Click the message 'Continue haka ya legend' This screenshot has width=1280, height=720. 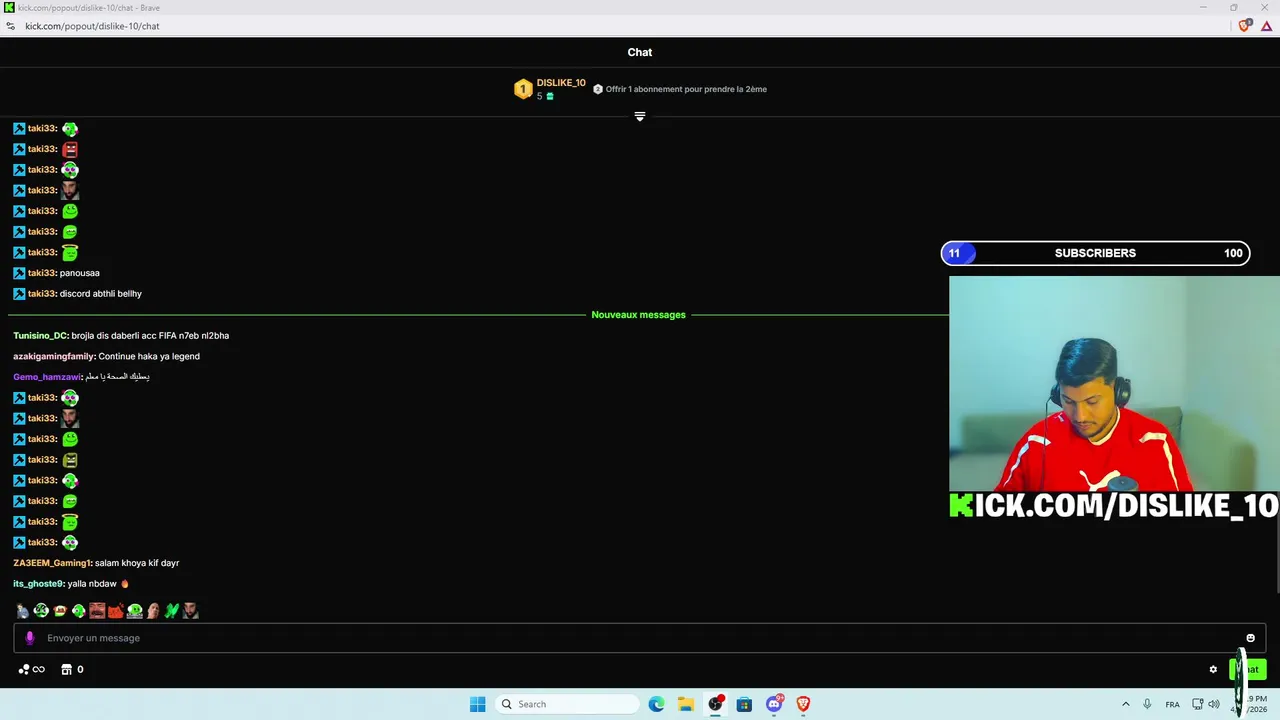click(149, 357)
